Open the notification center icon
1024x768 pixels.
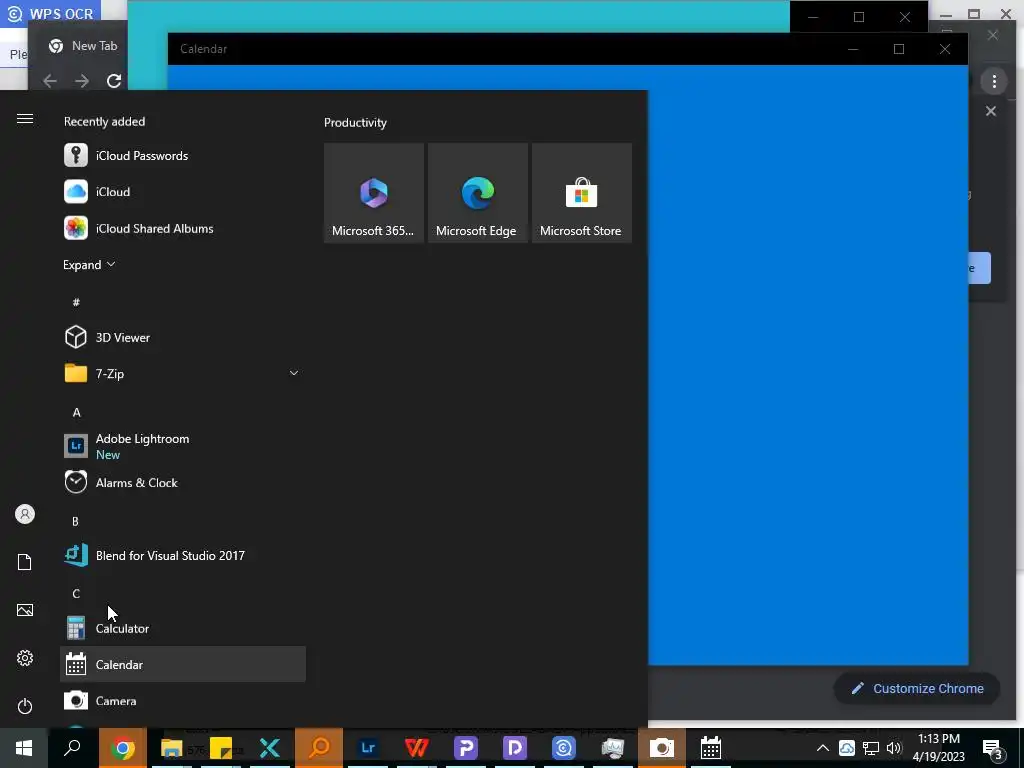(x=992, y=748)
